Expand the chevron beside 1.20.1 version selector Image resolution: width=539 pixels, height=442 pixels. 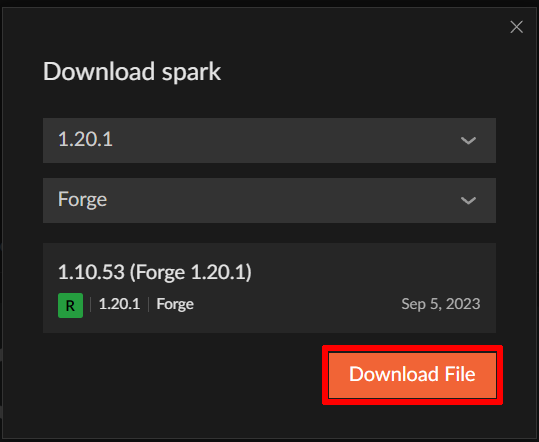pyautogui.click(x=468, y=141)
